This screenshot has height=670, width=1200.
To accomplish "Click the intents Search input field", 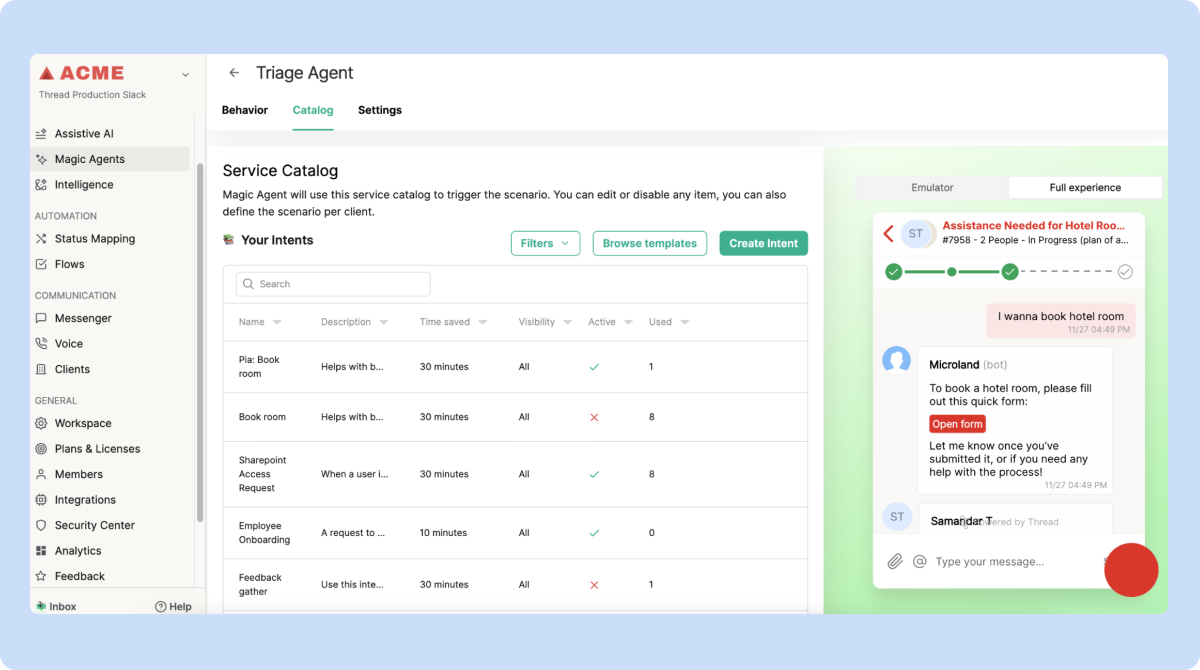I will (x=333, y=284).
